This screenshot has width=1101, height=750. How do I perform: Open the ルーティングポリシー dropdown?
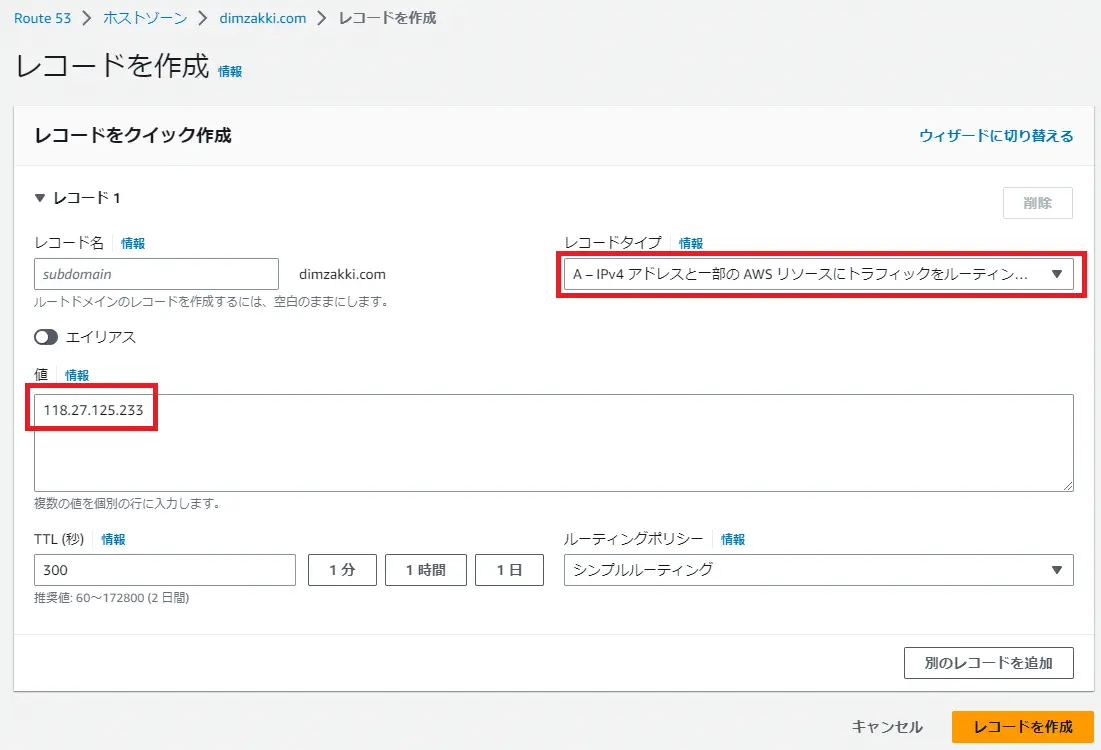(818, 570)
